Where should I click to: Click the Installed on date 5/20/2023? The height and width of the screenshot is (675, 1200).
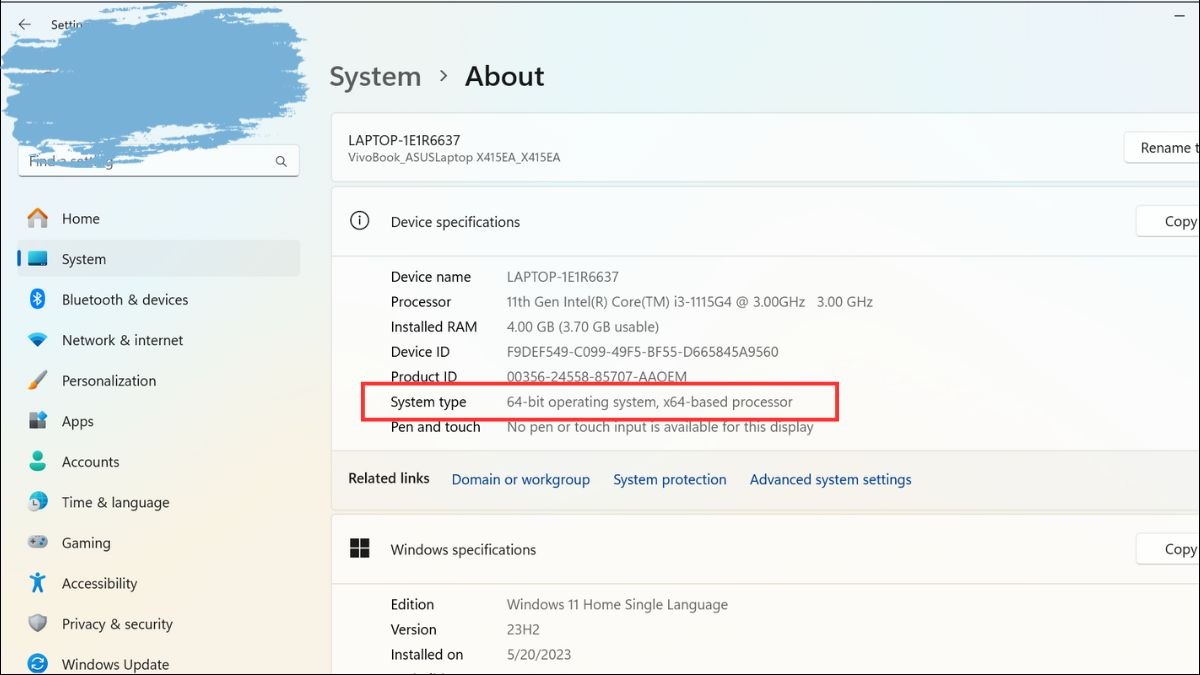[x=538, y=654]
